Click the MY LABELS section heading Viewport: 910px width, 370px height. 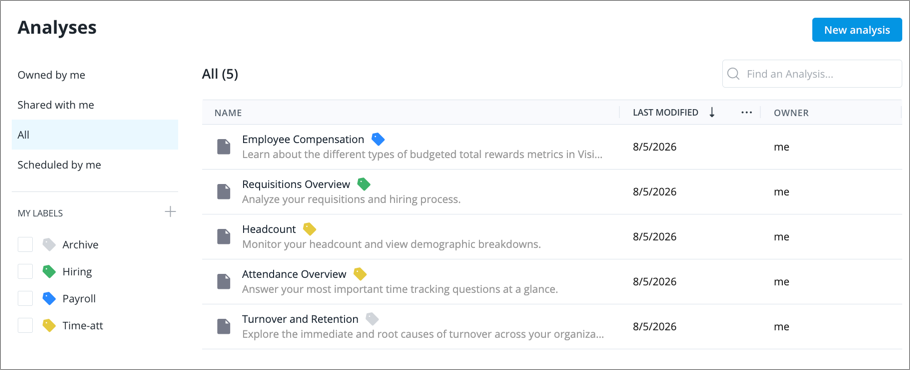pos(40,213)
